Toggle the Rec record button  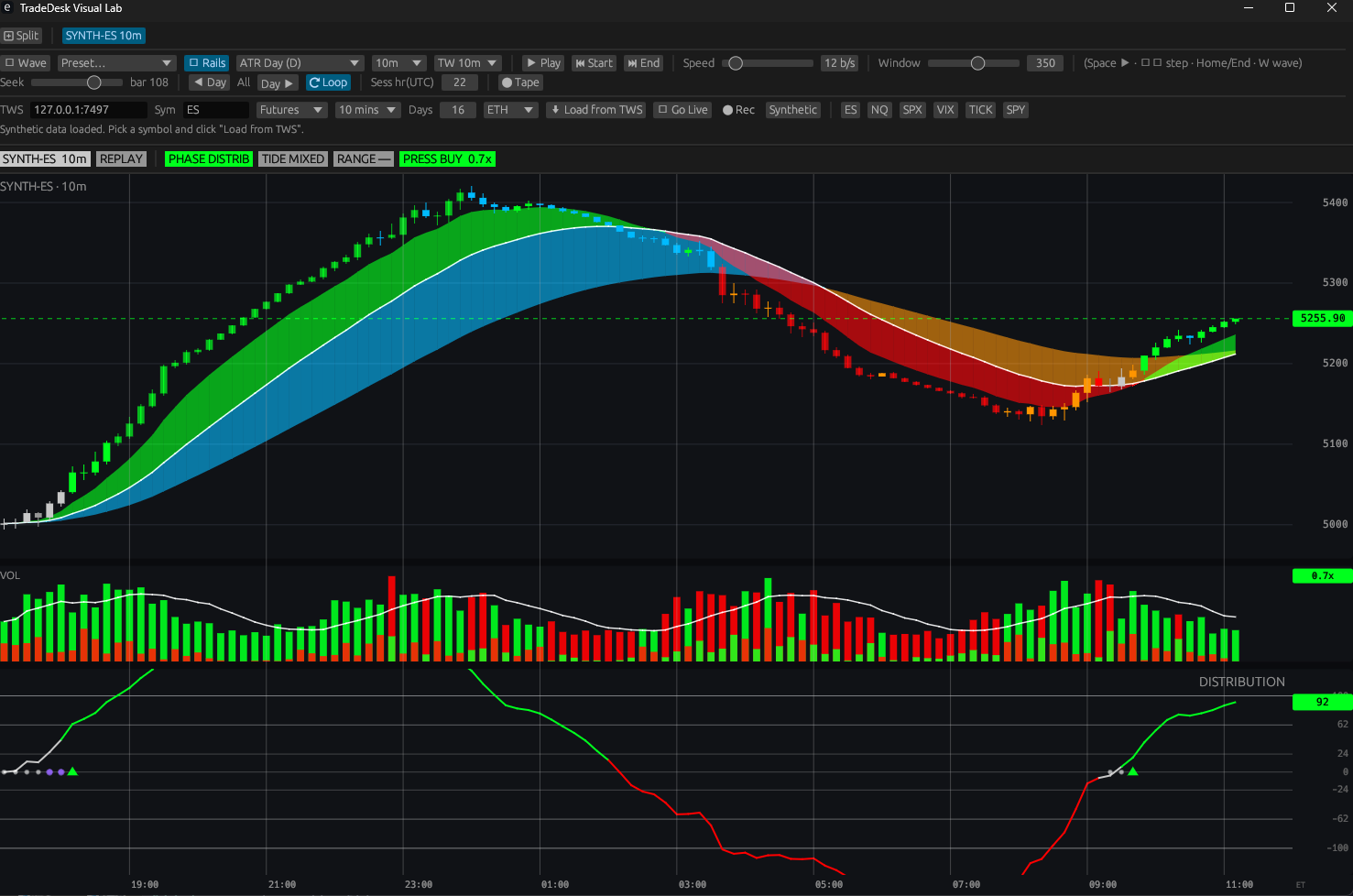[738, 110]
